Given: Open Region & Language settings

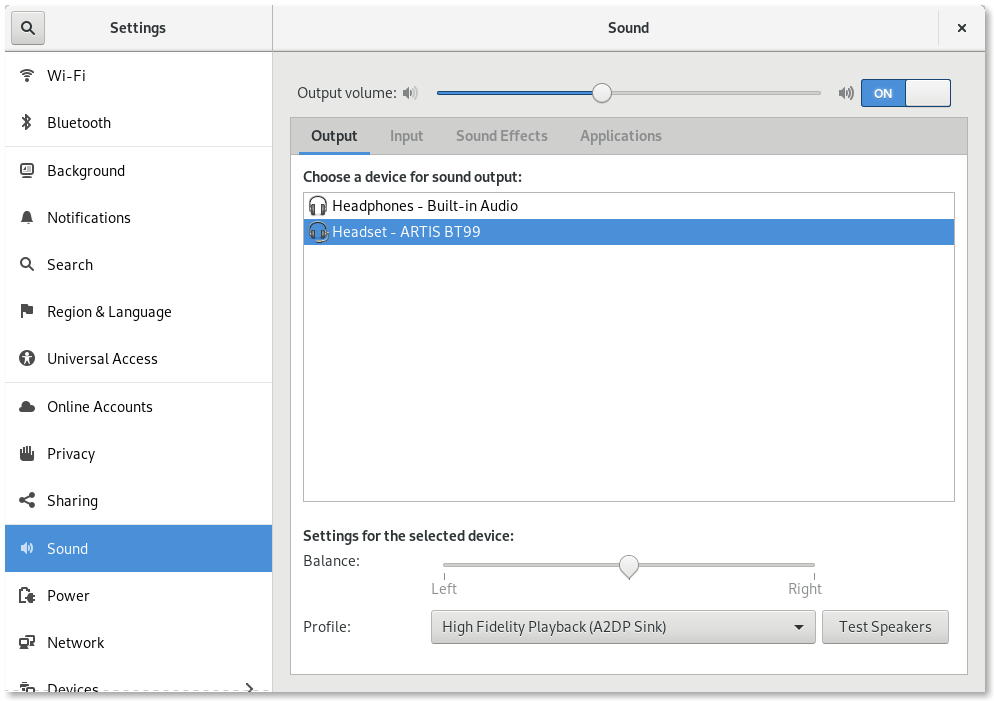Looking at the screenshot, I should tap(109, 312).
